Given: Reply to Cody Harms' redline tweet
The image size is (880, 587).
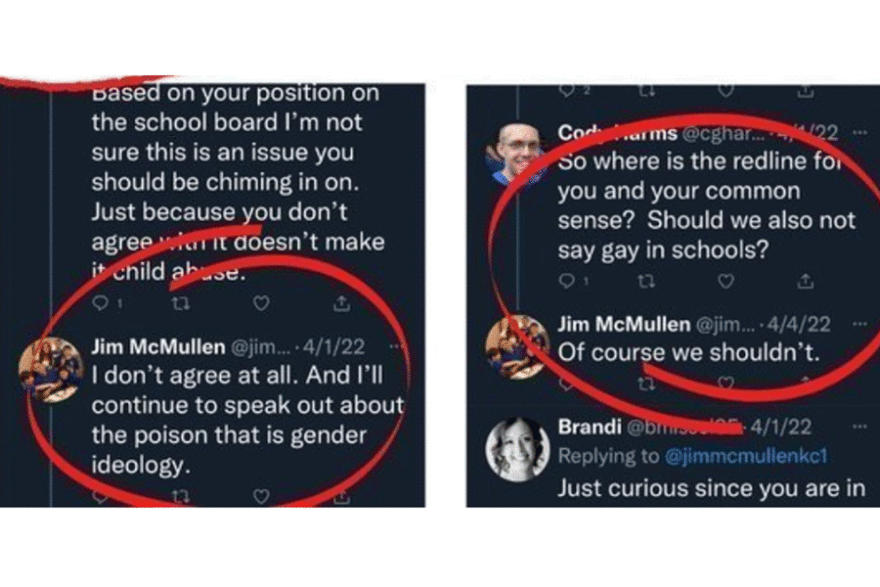Looking at the screenshot, I should (566, 281).
